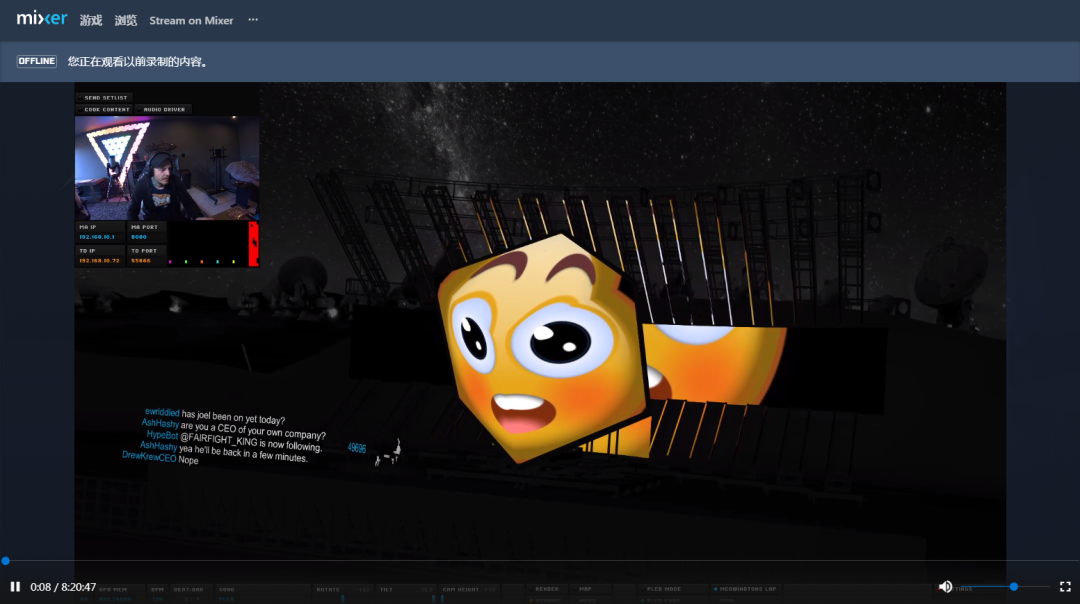Click the large emoji face cube
The width and height of the screenshot is (1080, 604).
pyautogui.click(x=543, y=348)
